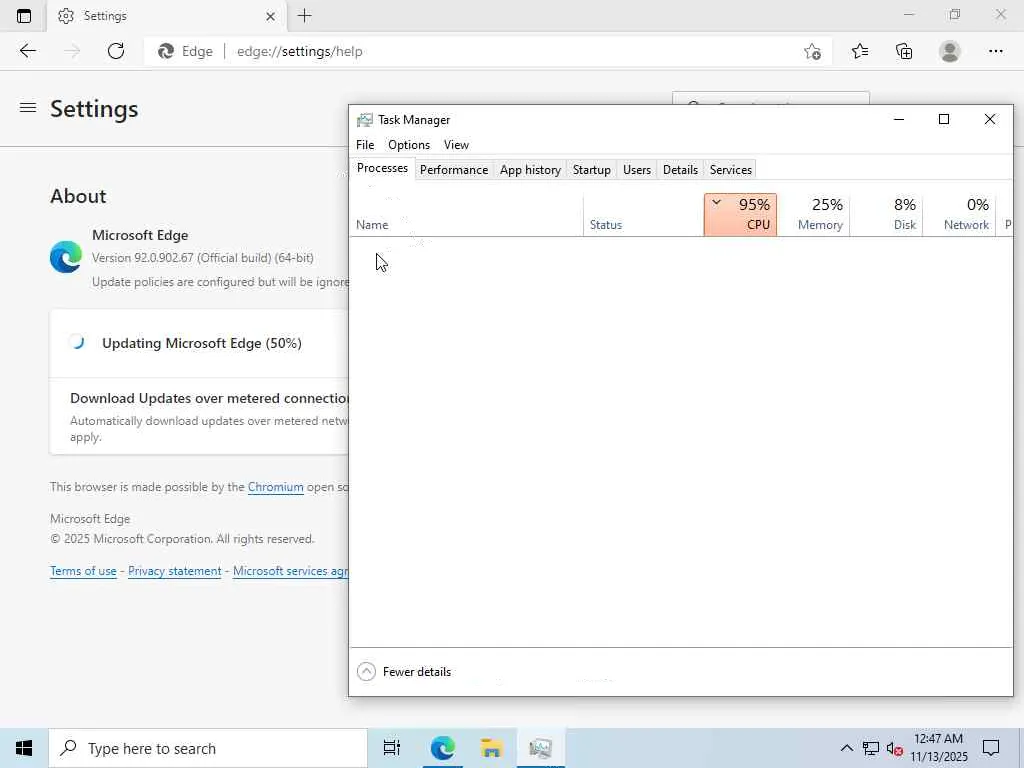
Task: Switch to the Startup tab
Action: (592, 170)
